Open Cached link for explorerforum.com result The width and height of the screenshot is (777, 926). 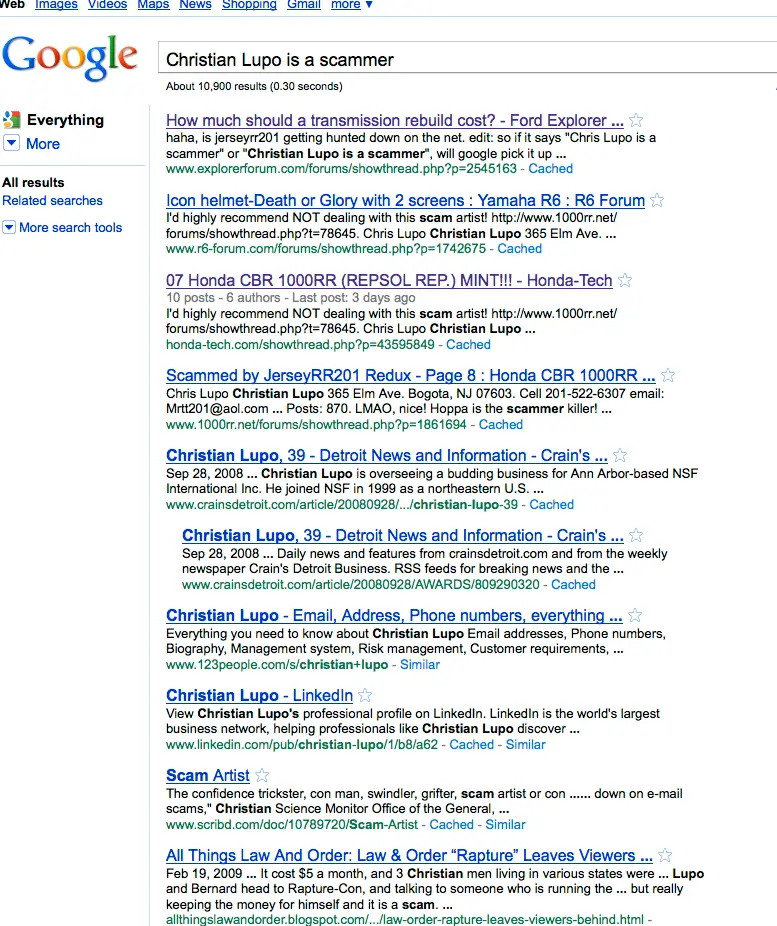[550, 169]
